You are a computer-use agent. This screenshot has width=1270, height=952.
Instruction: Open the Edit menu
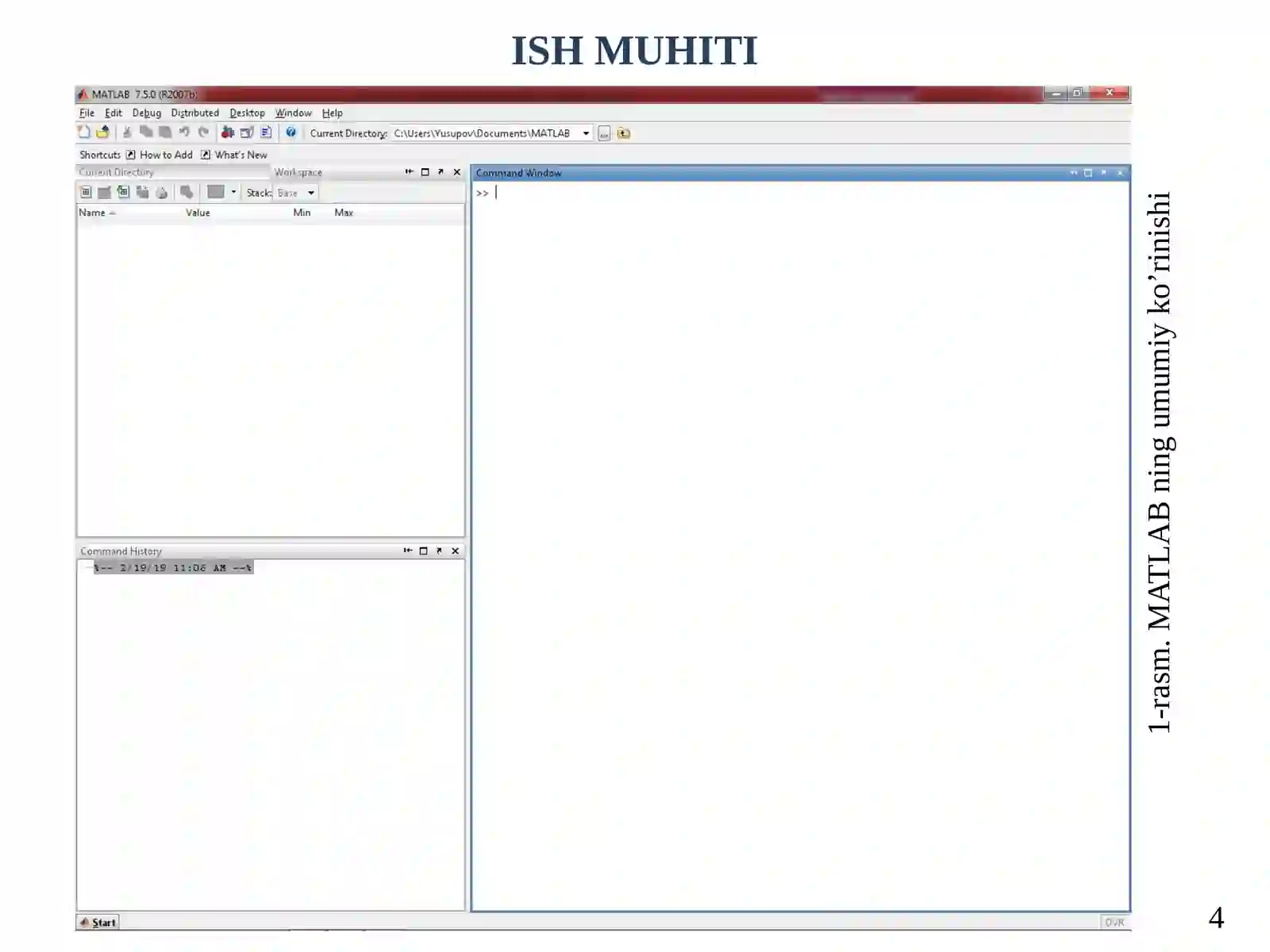click(x=114, y=113)
